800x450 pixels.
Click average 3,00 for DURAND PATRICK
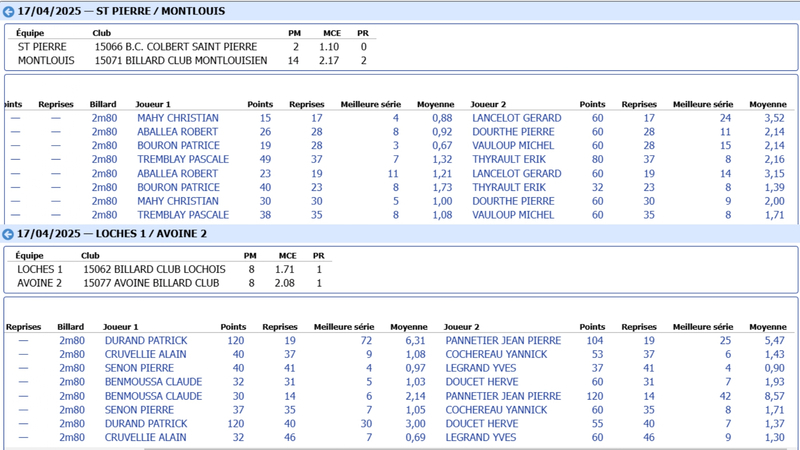(415, 423)
